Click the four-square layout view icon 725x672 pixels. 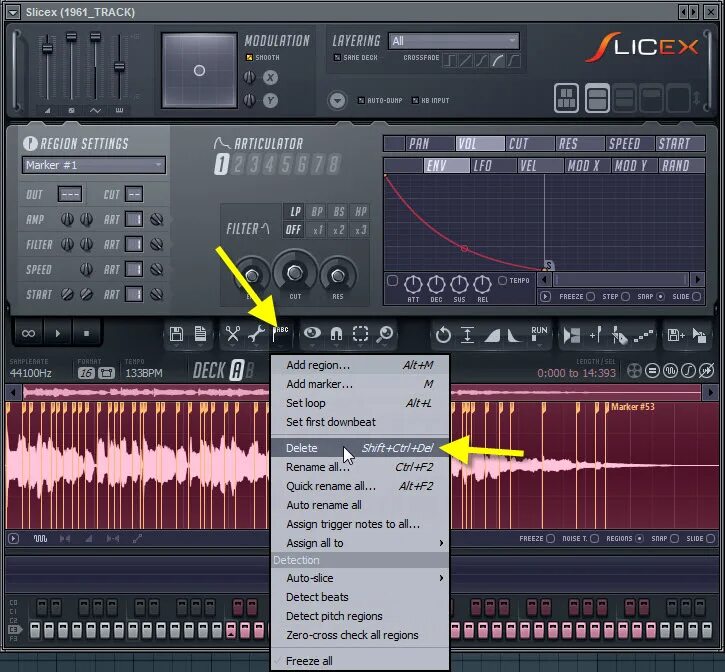(x=566, y=98)
